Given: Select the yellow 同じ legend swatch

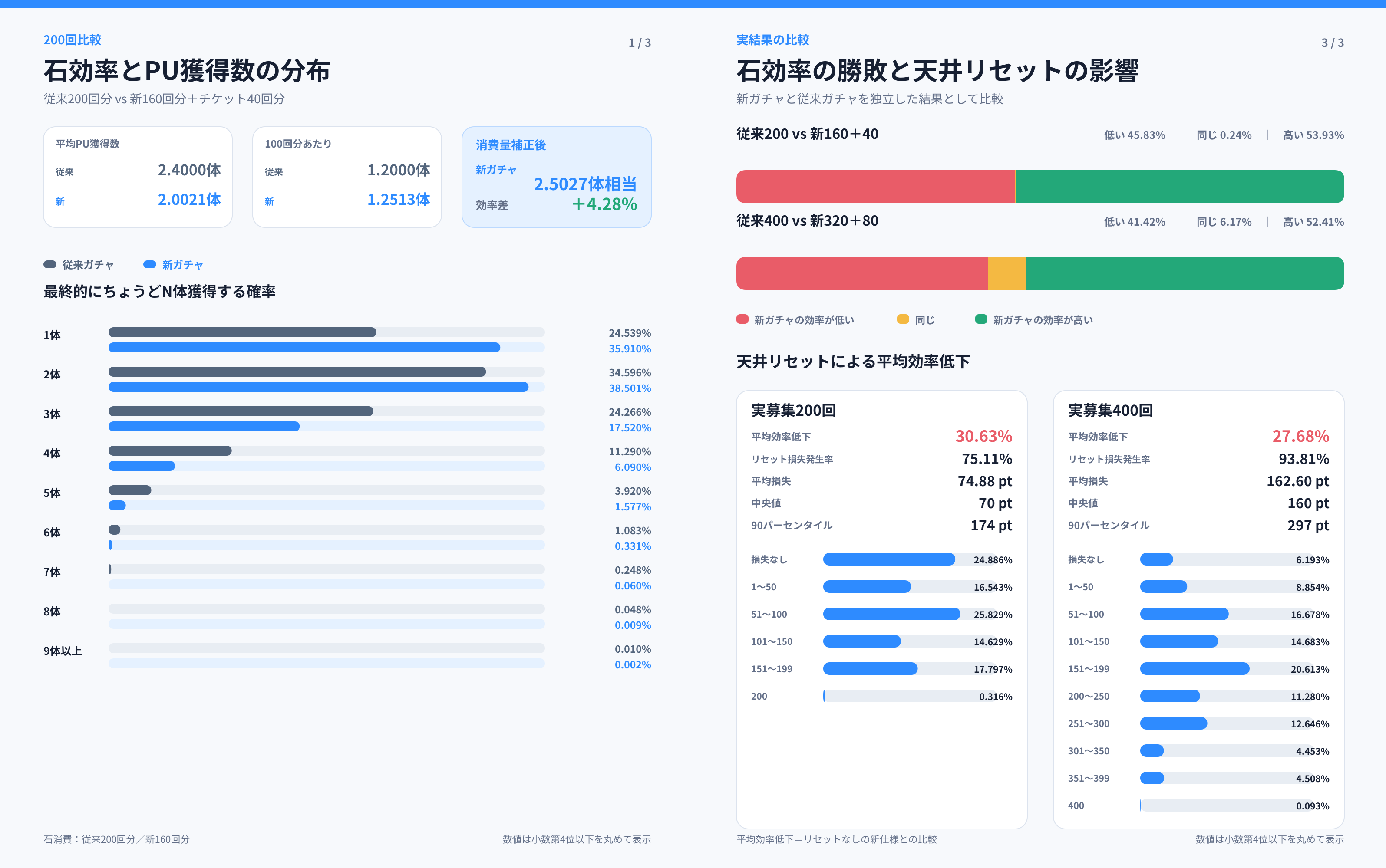Looking at the screenshot, I should point(903,319).
